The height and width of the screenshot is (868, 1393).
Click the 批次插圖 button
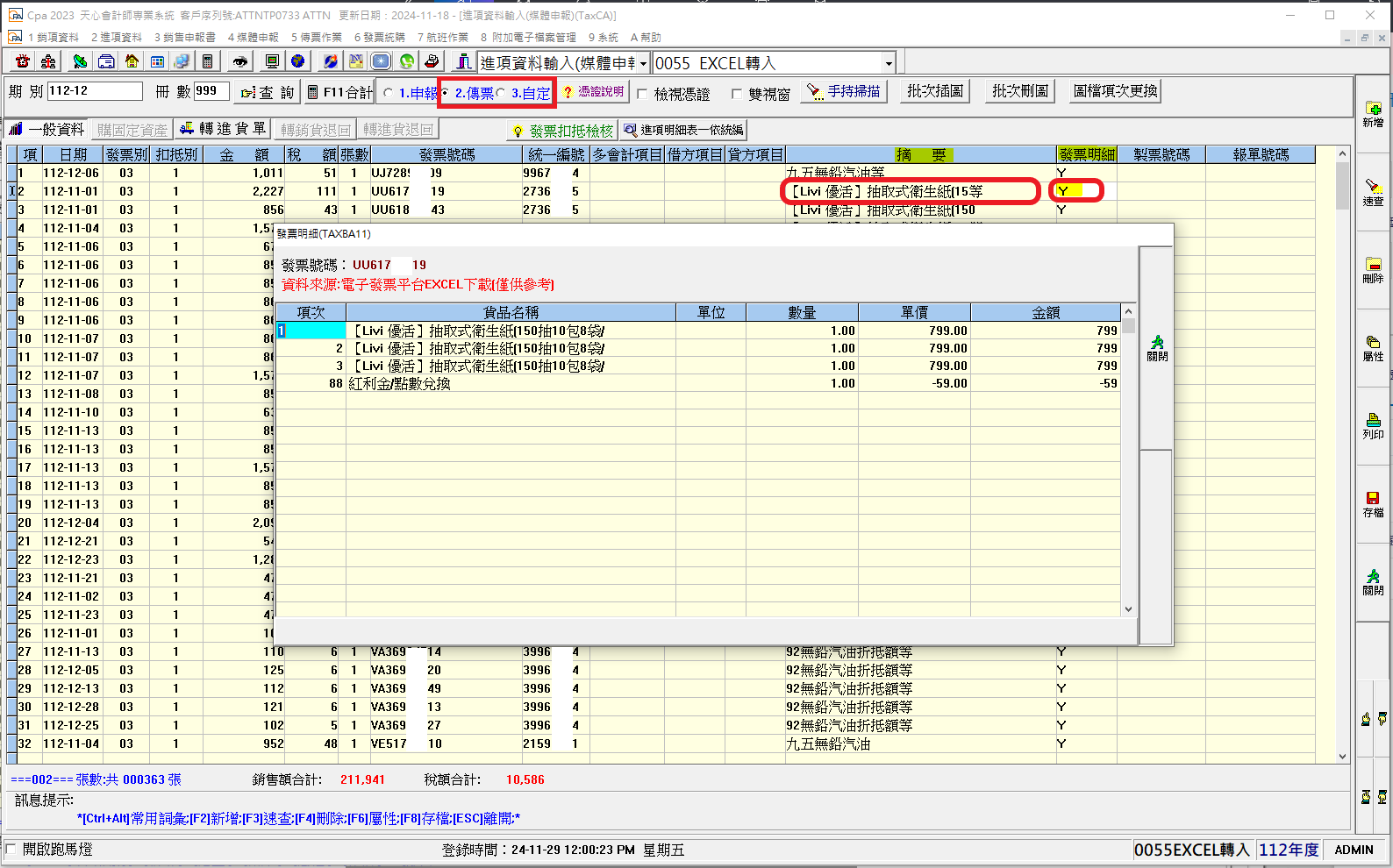(x=934, y=91)
